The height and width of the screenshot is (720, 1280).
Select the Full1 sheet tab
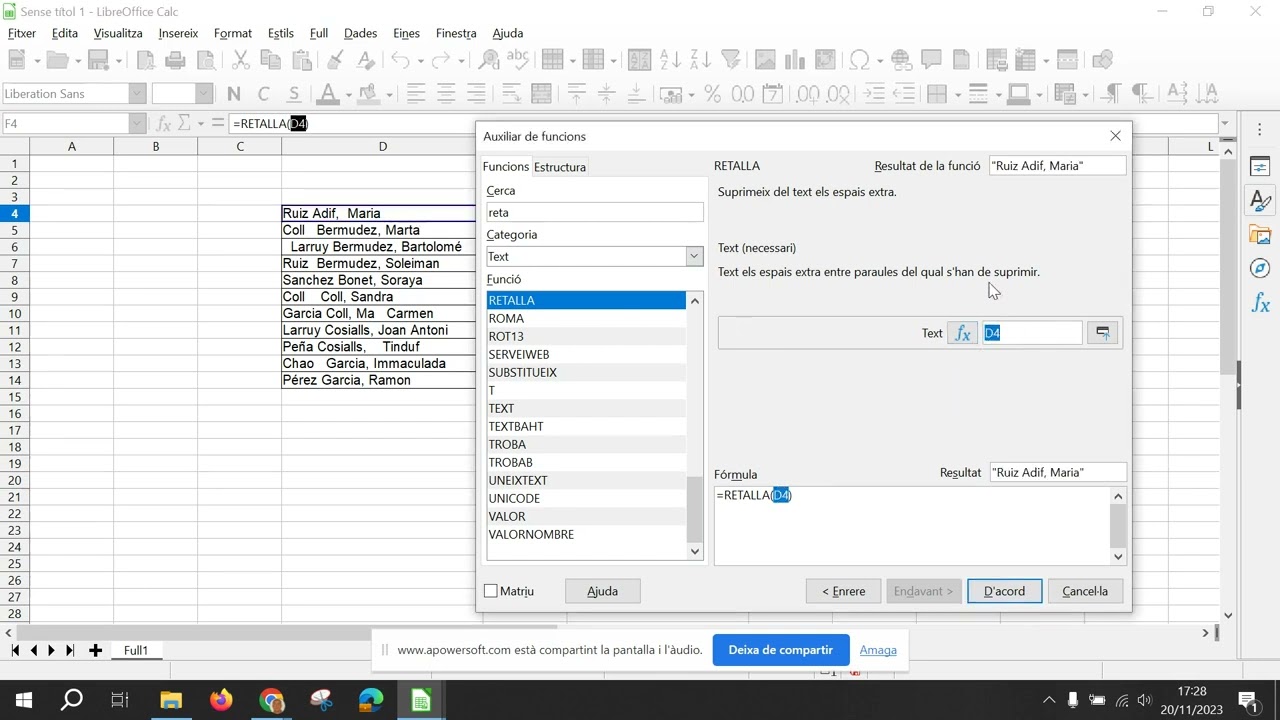click(x=136, y=650)
